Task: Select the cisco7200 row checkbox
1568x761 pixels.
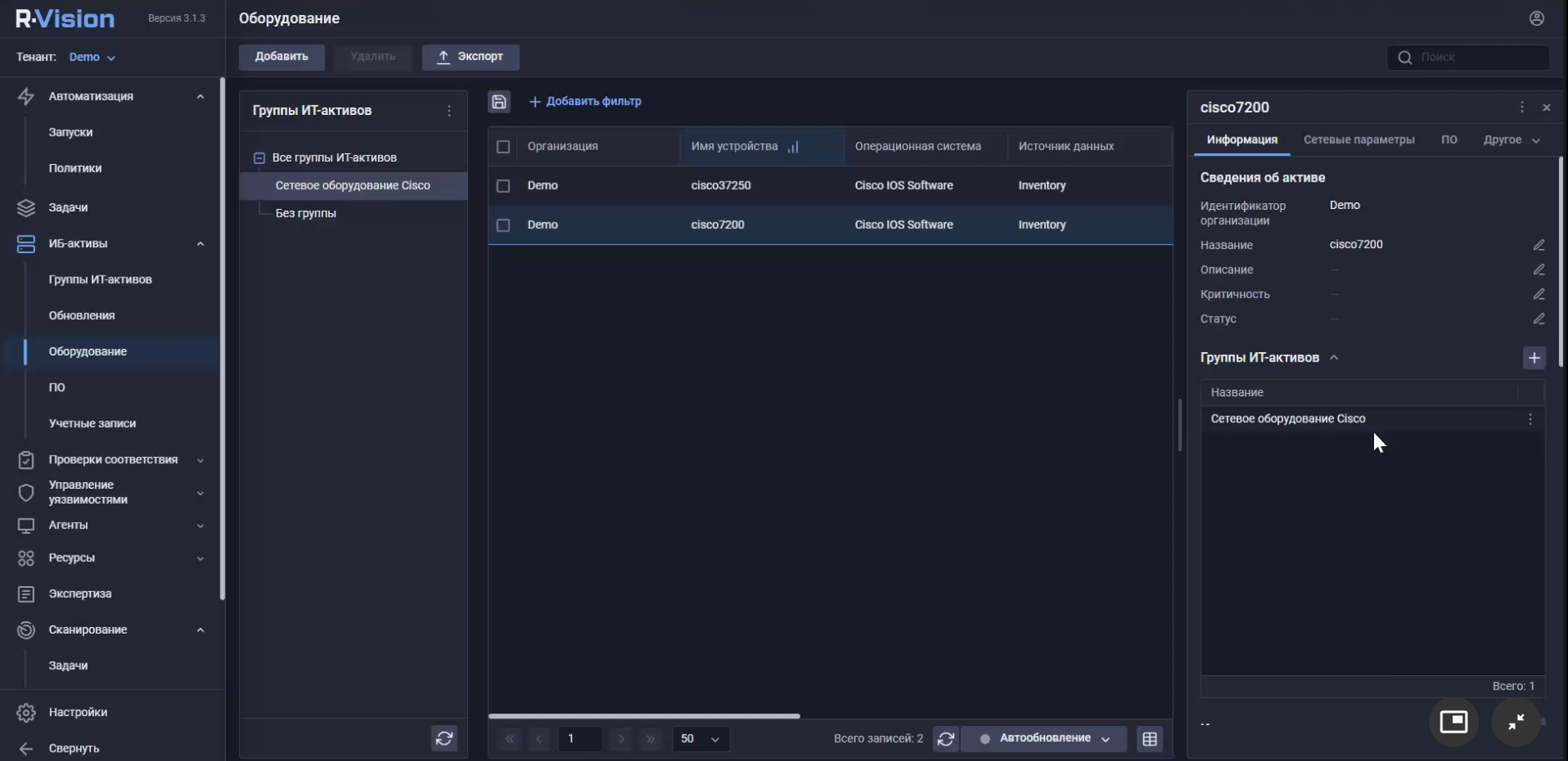Action: pos(503,225)
